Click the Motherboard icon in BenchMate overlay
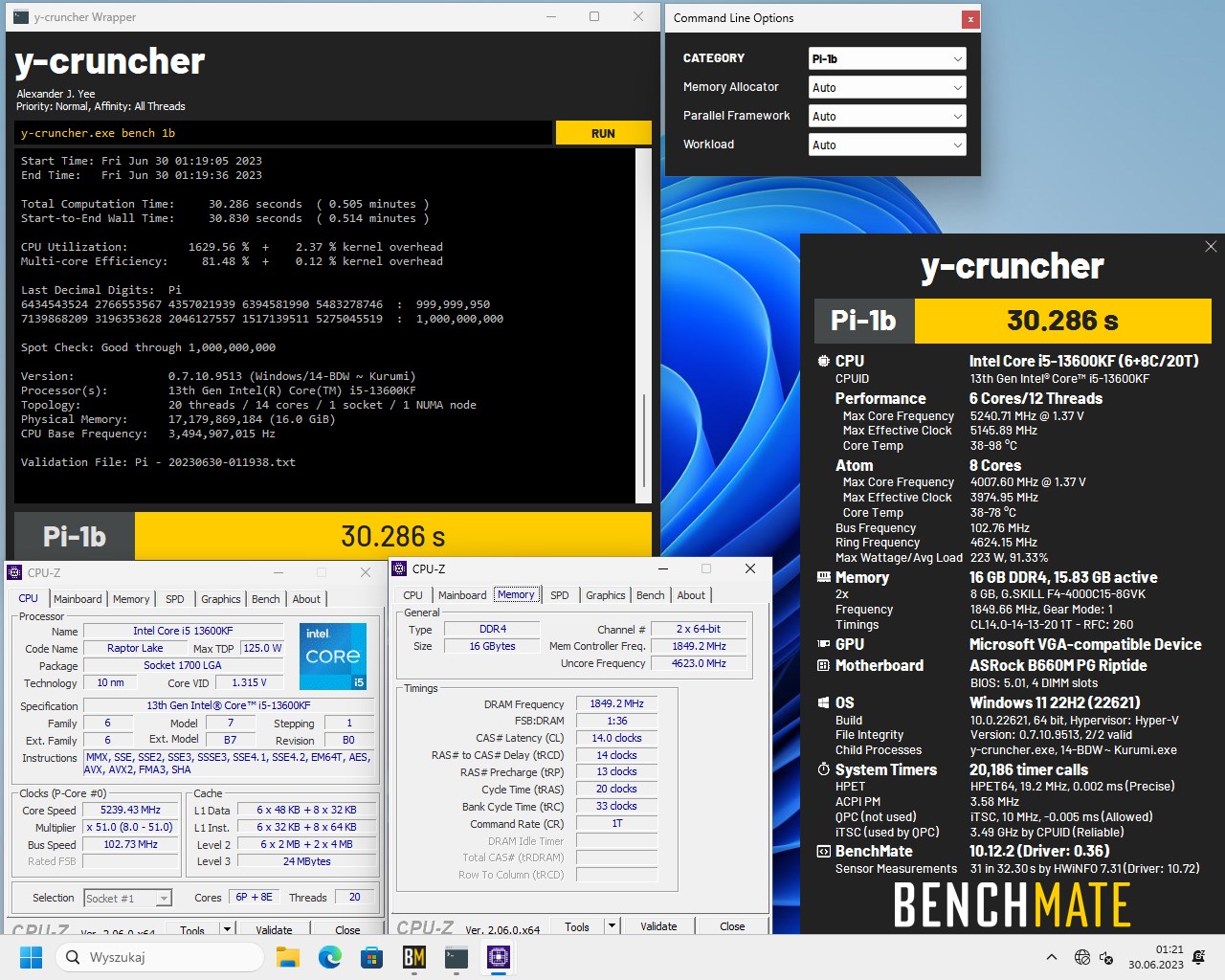 point(823,665)
